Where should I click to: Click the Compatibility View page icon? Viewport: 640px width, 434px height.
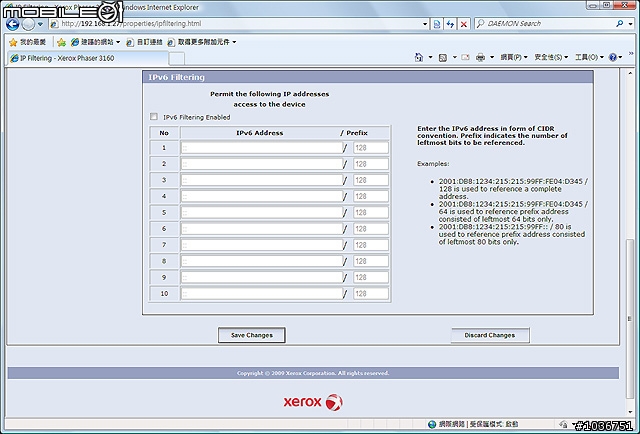click(x=437, y=24)
